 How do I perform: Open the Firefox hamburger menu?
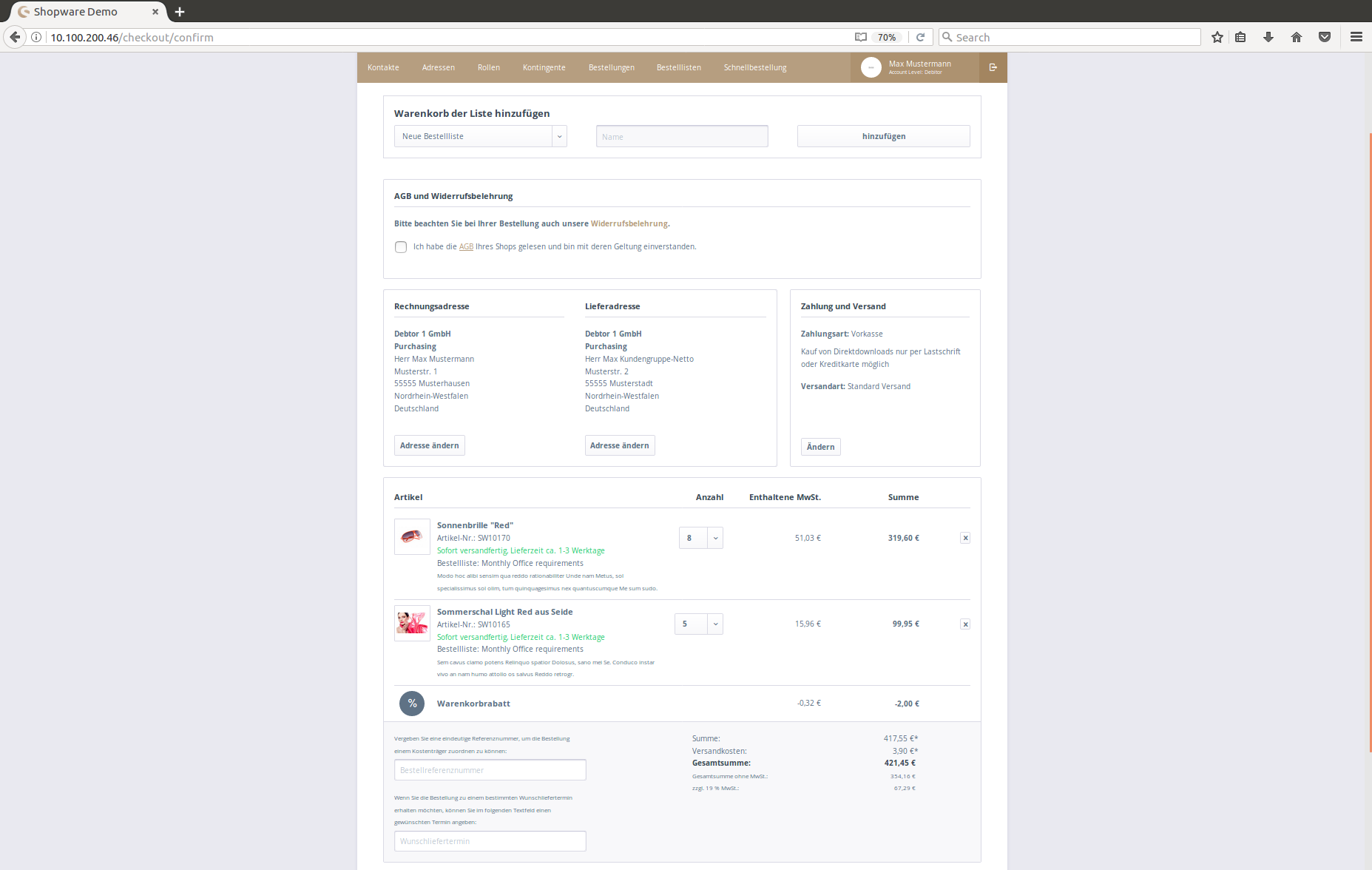[1356, 37]
